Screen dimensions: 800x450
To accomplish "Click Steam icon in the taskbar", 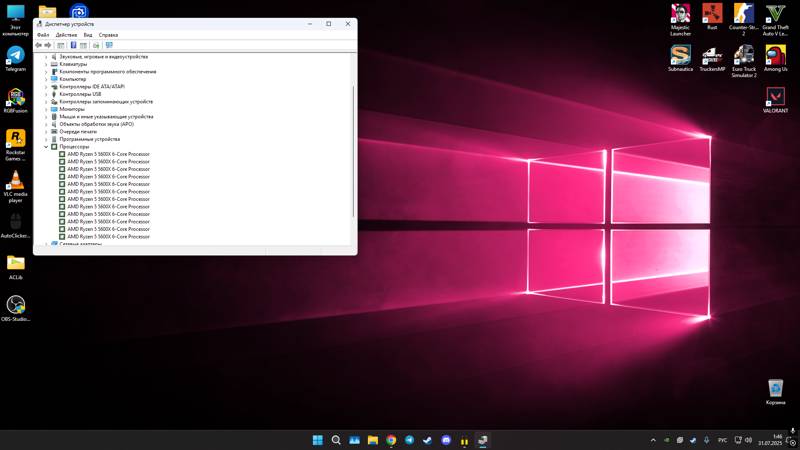I will pos(428,440).
